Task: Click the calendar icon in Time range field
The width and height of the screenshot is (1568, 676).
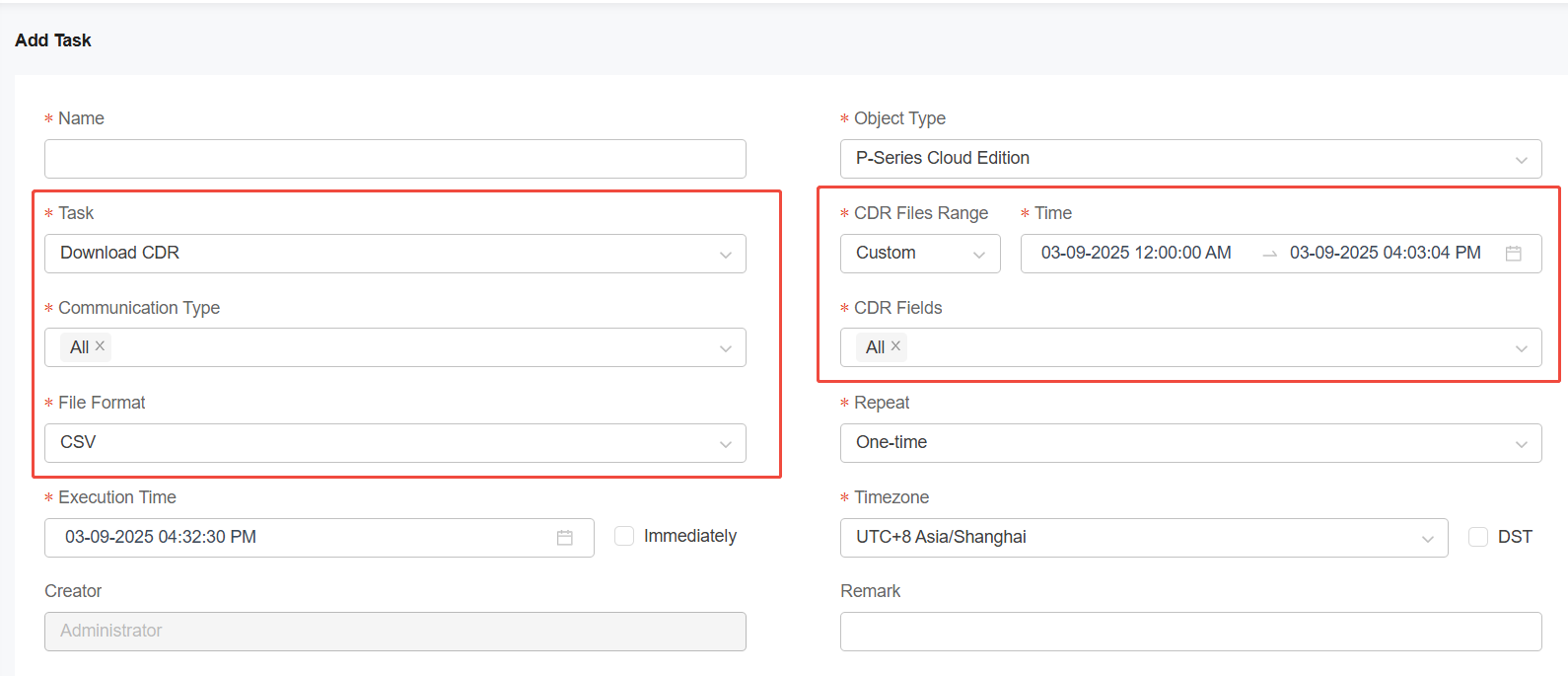Action: coord(1513,254)
